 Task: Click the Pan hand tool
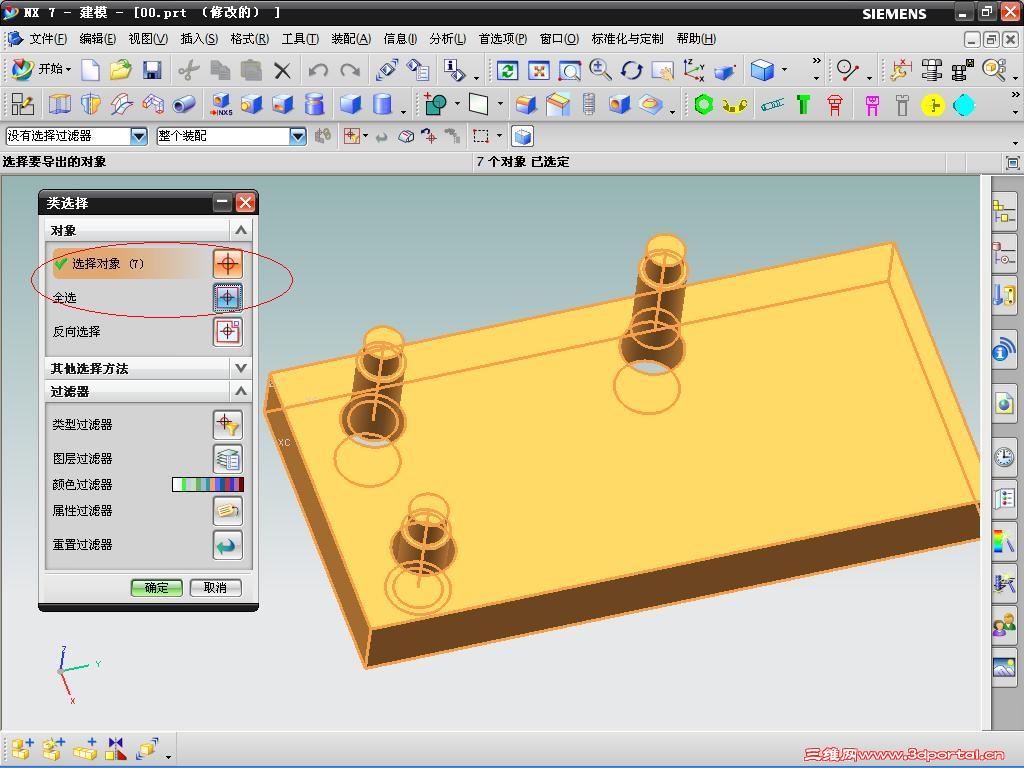tap(662, 71)
